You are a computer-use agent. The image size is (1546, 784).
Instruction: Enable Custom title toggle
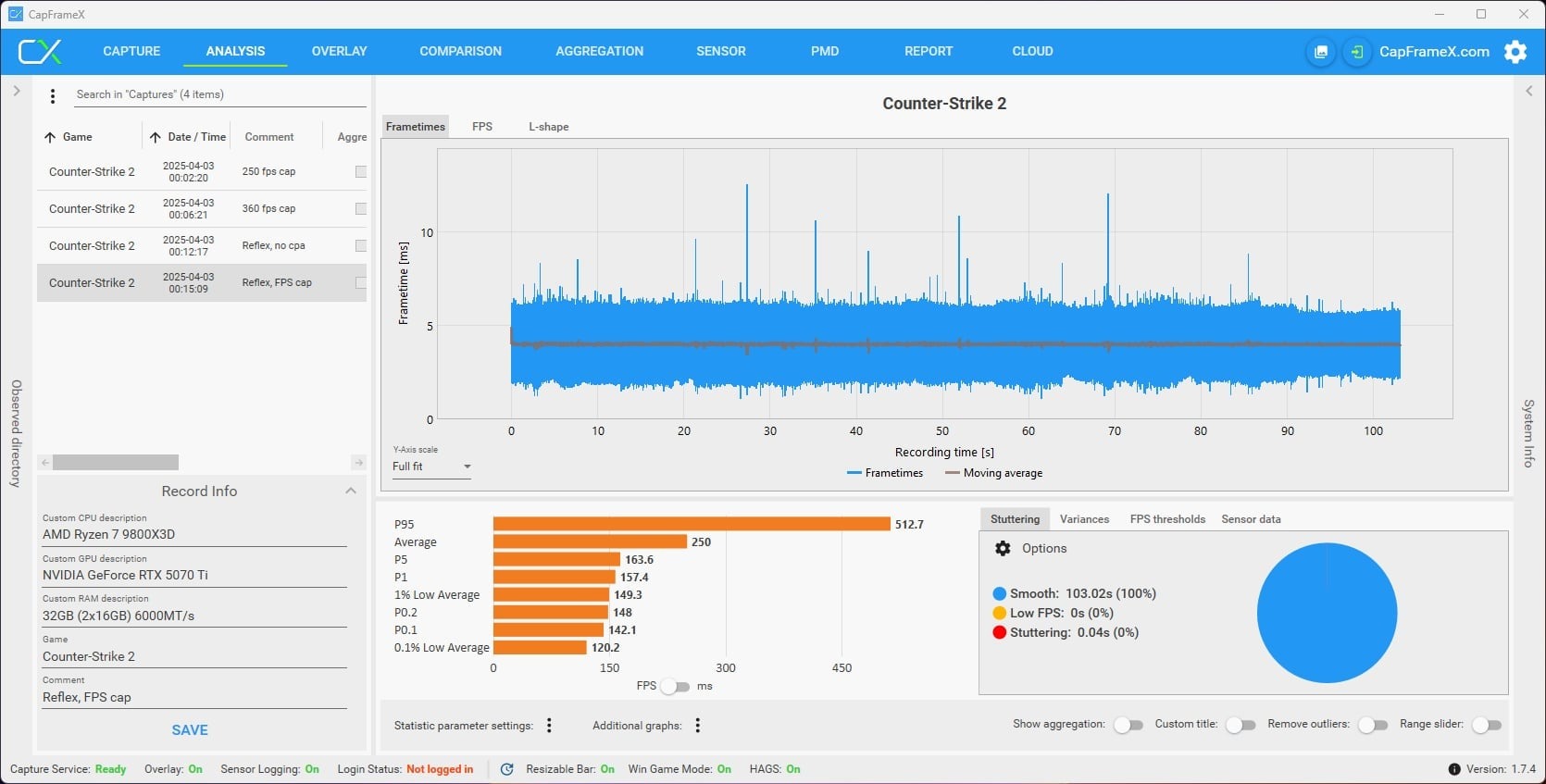point(1241,725)
